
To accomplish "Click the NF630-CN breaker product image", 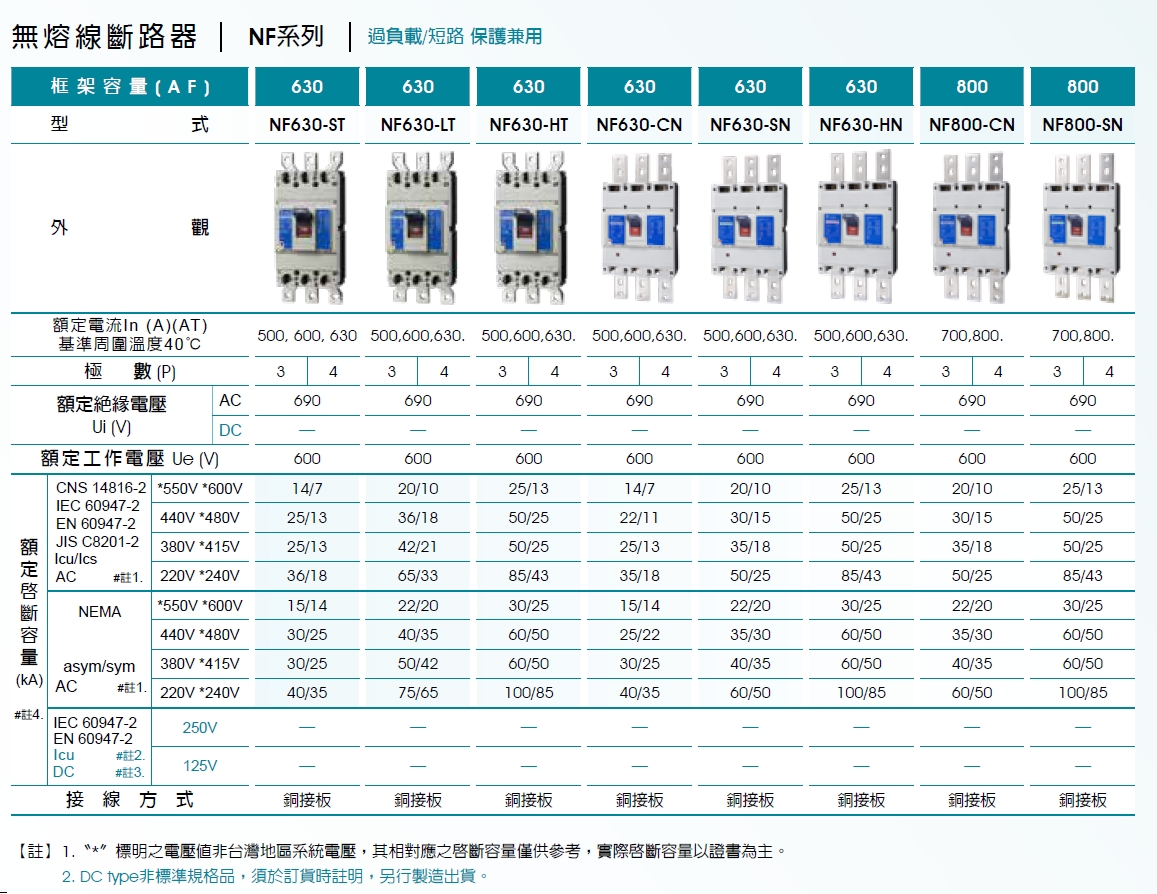I will (x=639, y=228).
